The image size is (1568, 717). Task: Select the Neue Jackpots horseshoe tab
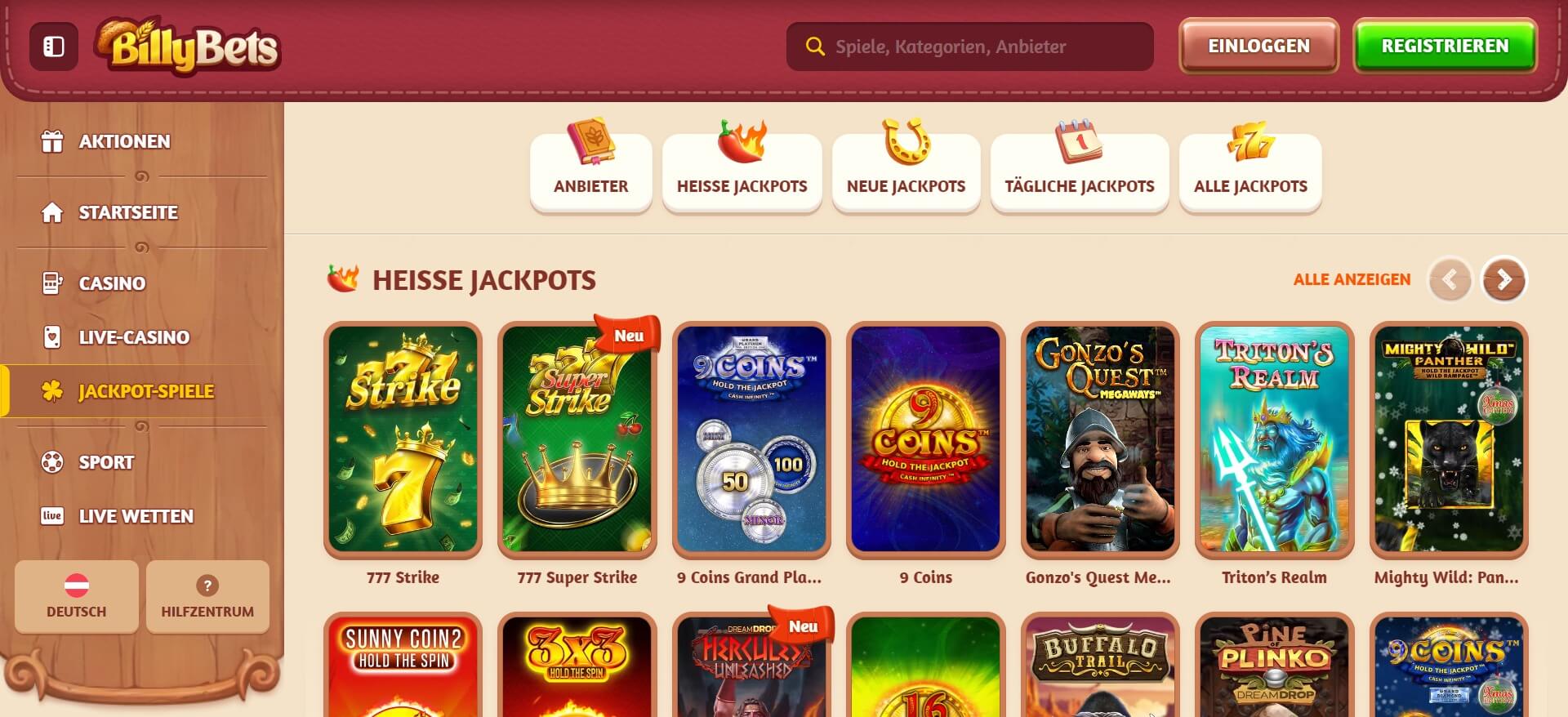tap(906, 172)
